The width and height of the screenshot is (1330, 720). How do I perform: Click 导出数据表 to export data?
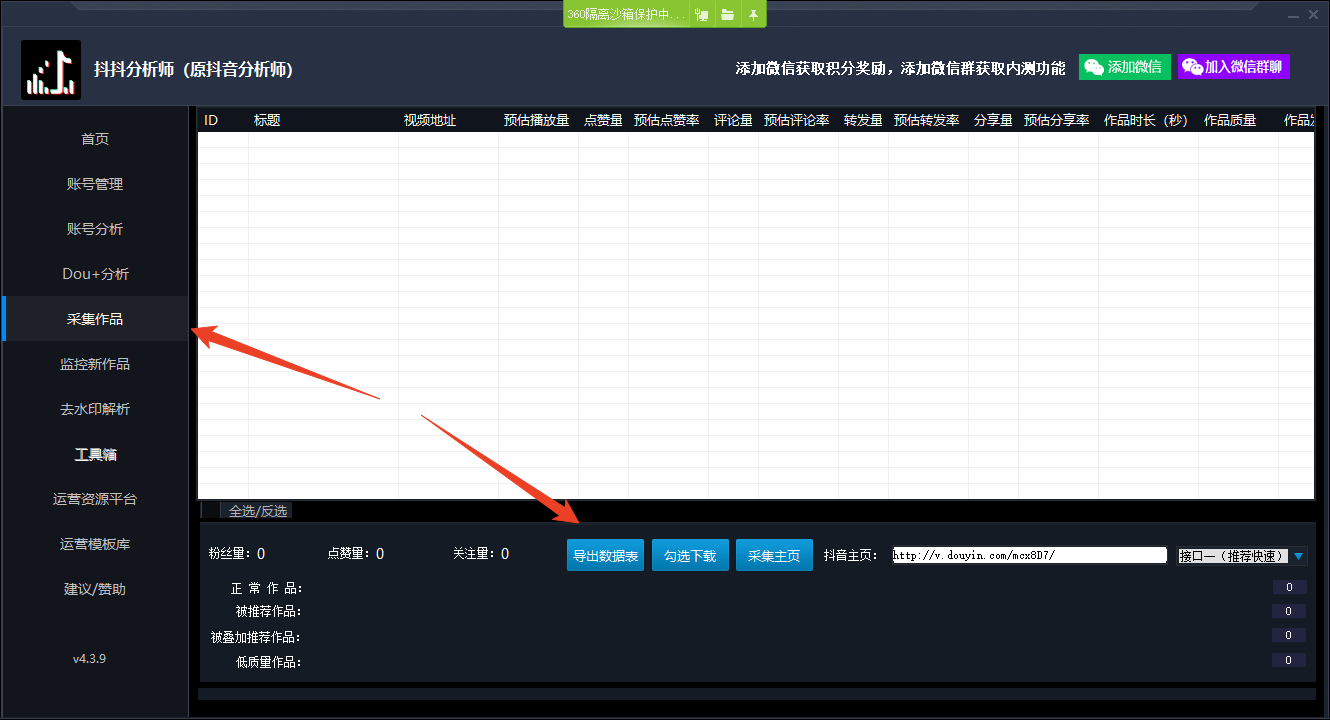point(605,554)
